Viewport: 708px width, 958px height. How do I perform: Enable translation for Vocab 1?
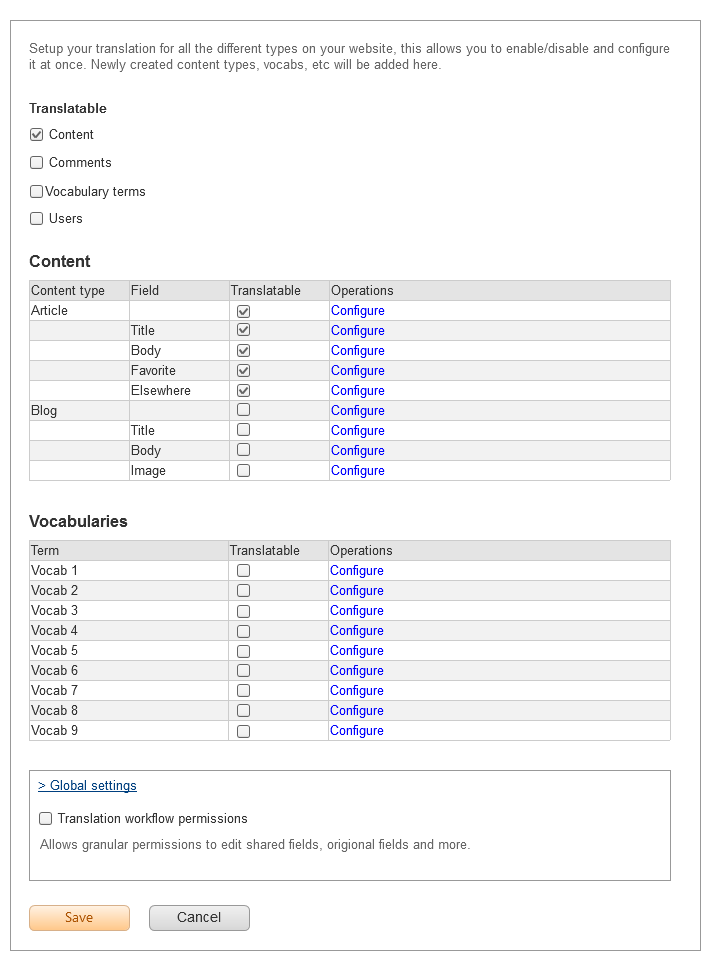point(243,571)
